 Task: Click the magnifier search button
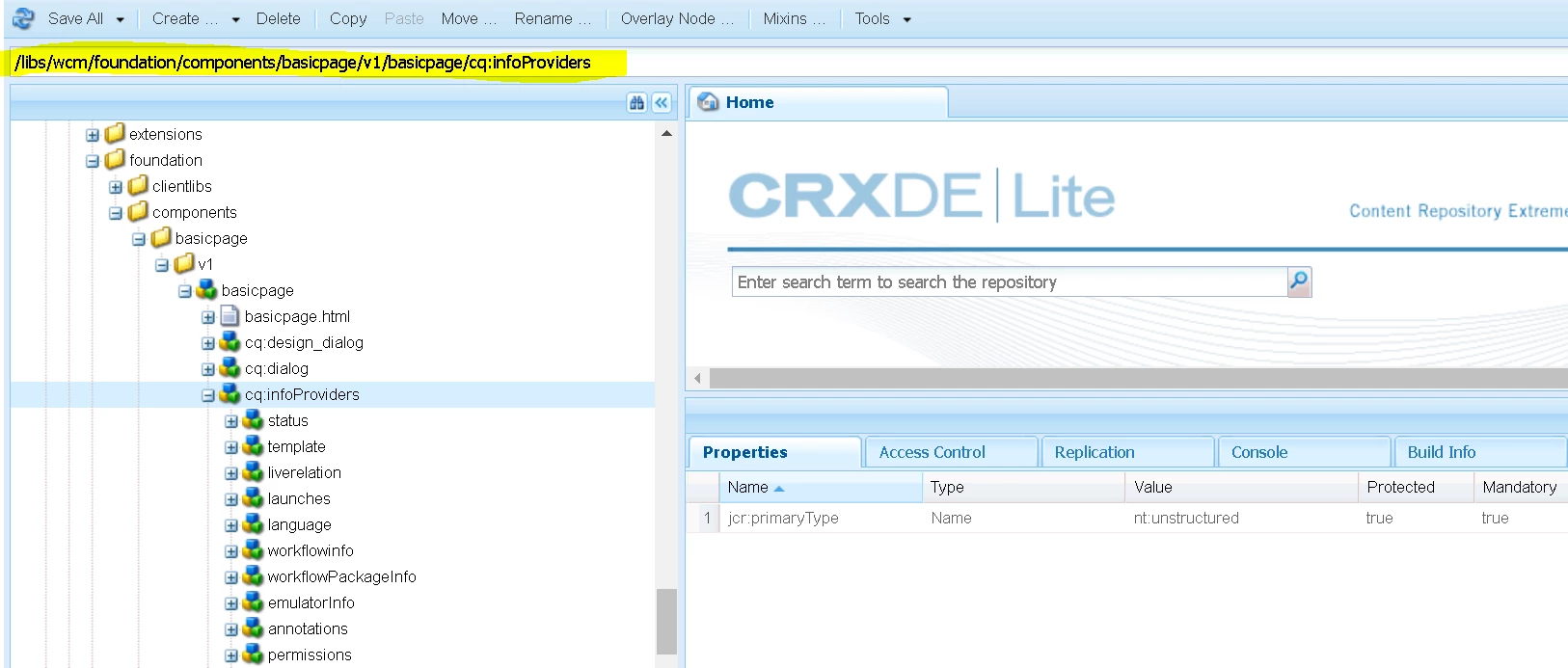click(x=1299, y=281)
